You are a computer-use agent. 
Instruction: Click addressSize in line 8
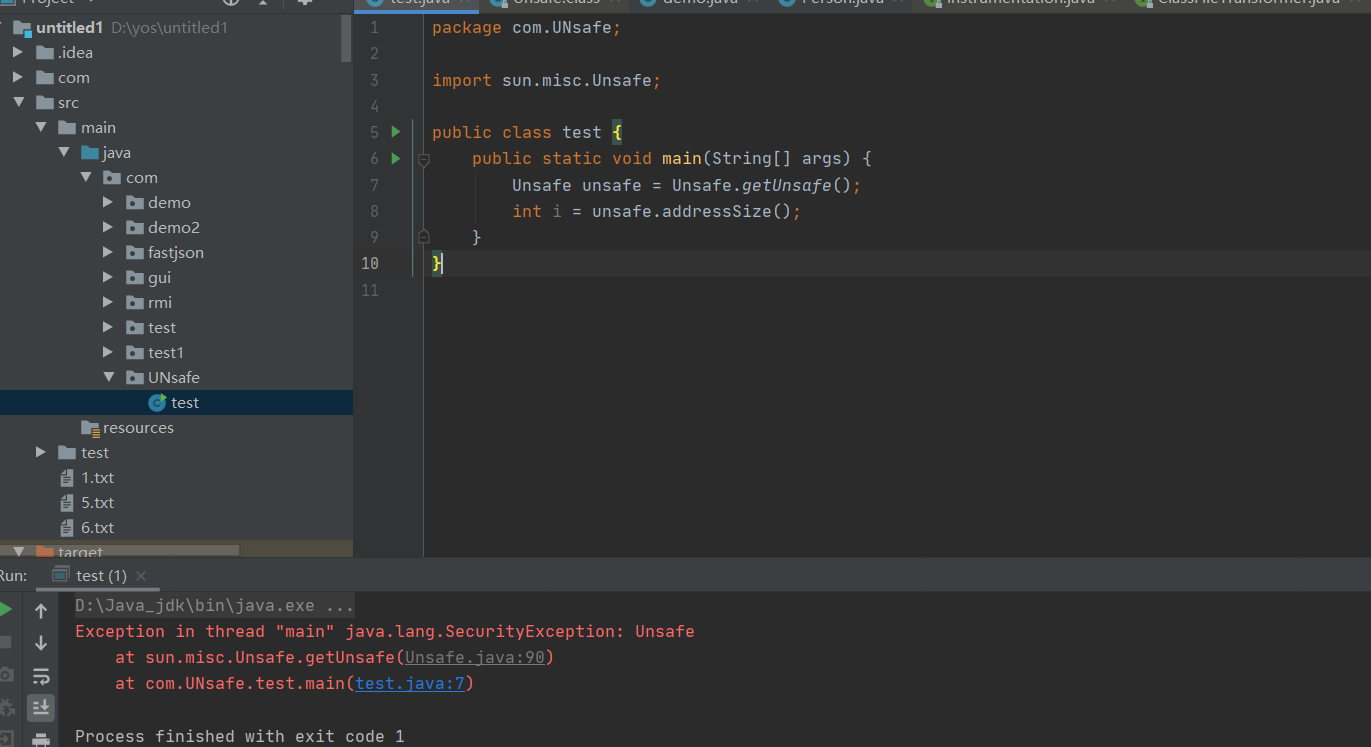coord(717,211)
